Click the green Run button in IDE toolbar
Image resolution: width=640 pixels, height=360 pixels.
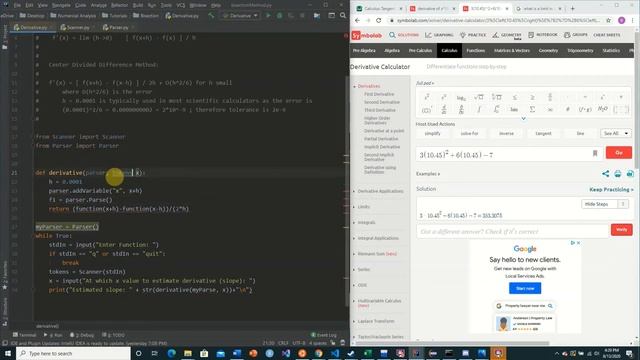click(268, 16)
